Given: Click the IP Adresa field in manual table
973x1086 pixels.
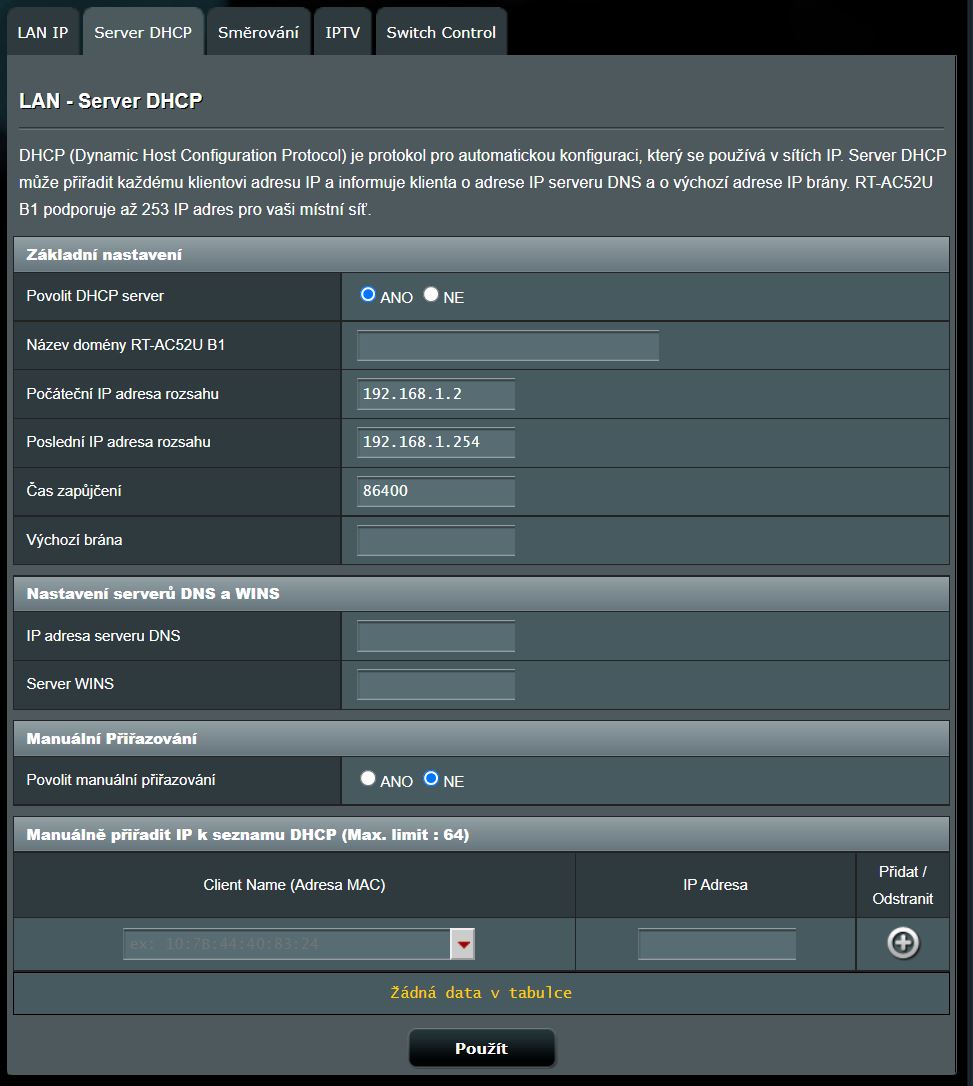Looking at the screenshot, I should pyautogui.click(x=717, y=944).
